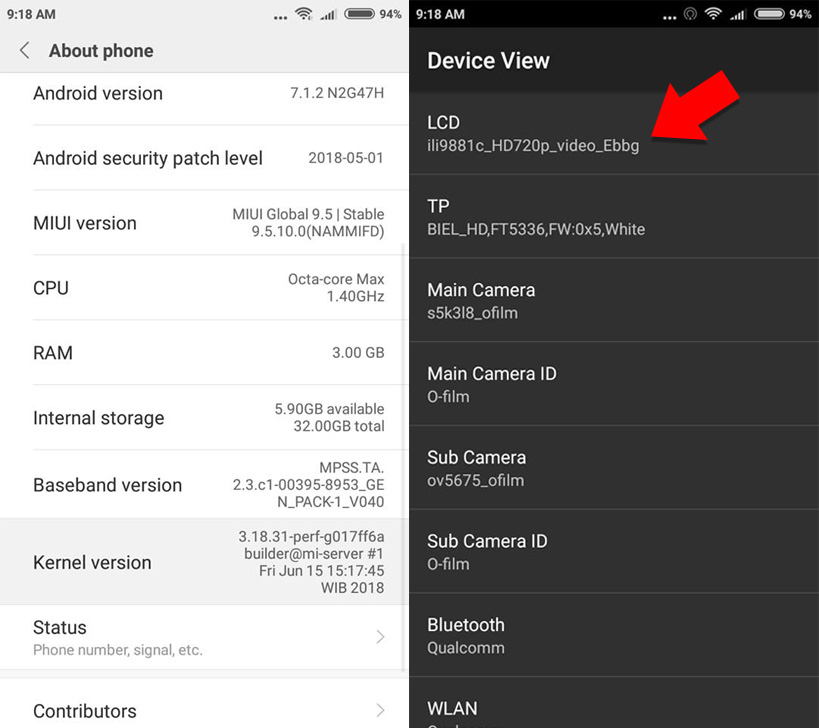Select the TP BIEL_HD touch panel entry
This screenshot has height=728, width=819.
click(x=614, y=217)
